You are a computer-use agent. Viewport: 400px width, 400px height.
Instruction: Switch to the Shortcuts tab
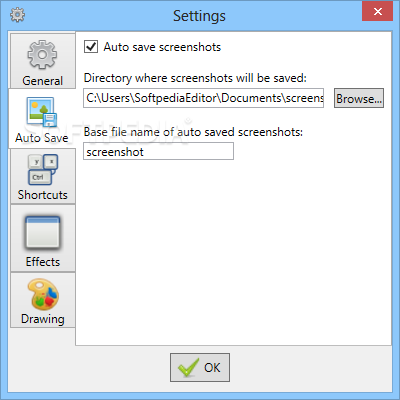coord(43,176)
